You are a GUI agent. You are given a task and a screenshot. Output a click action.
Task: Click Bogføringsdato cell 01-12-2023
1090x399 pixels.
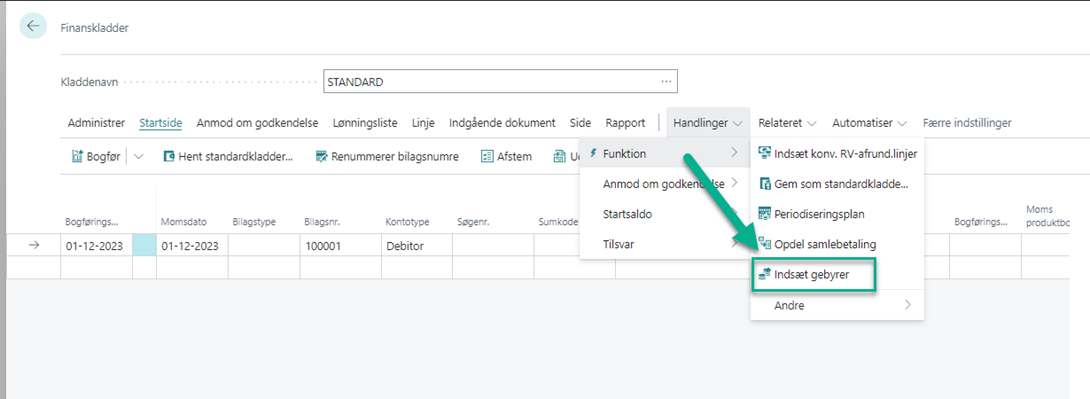coord(96,245)
